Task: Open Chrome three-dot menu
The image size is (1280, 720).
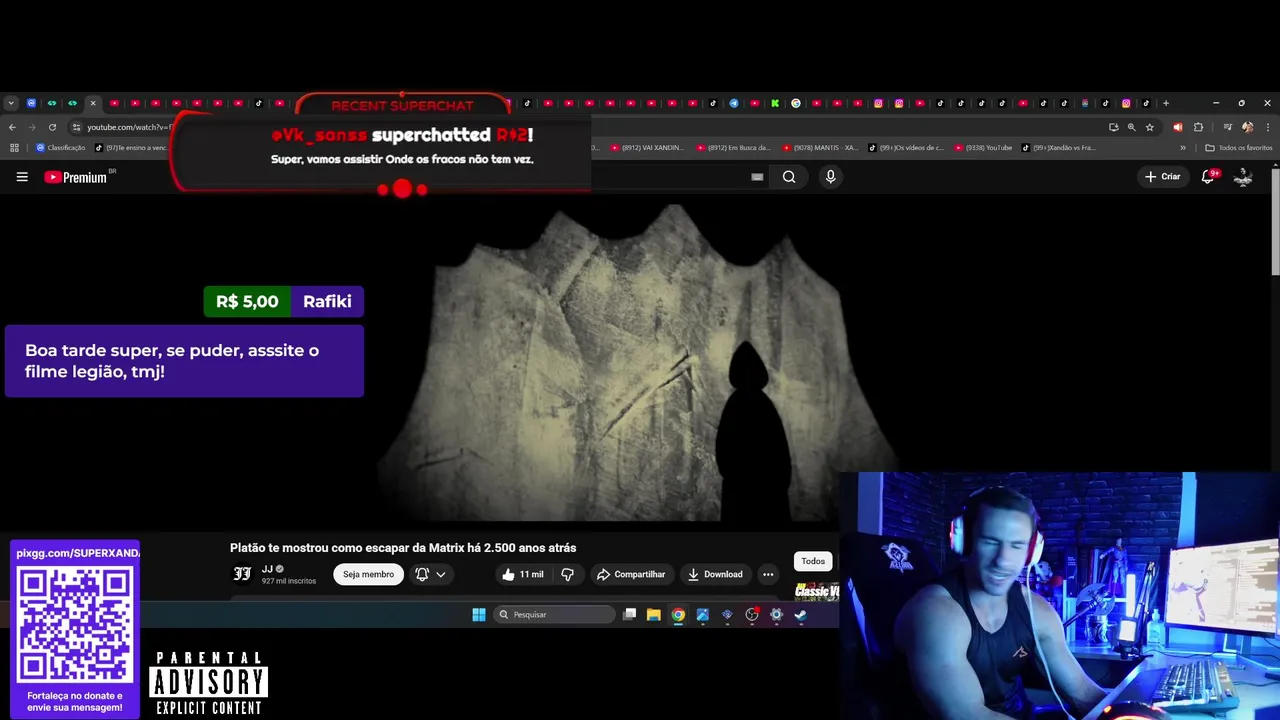Action: (1267, 127)
